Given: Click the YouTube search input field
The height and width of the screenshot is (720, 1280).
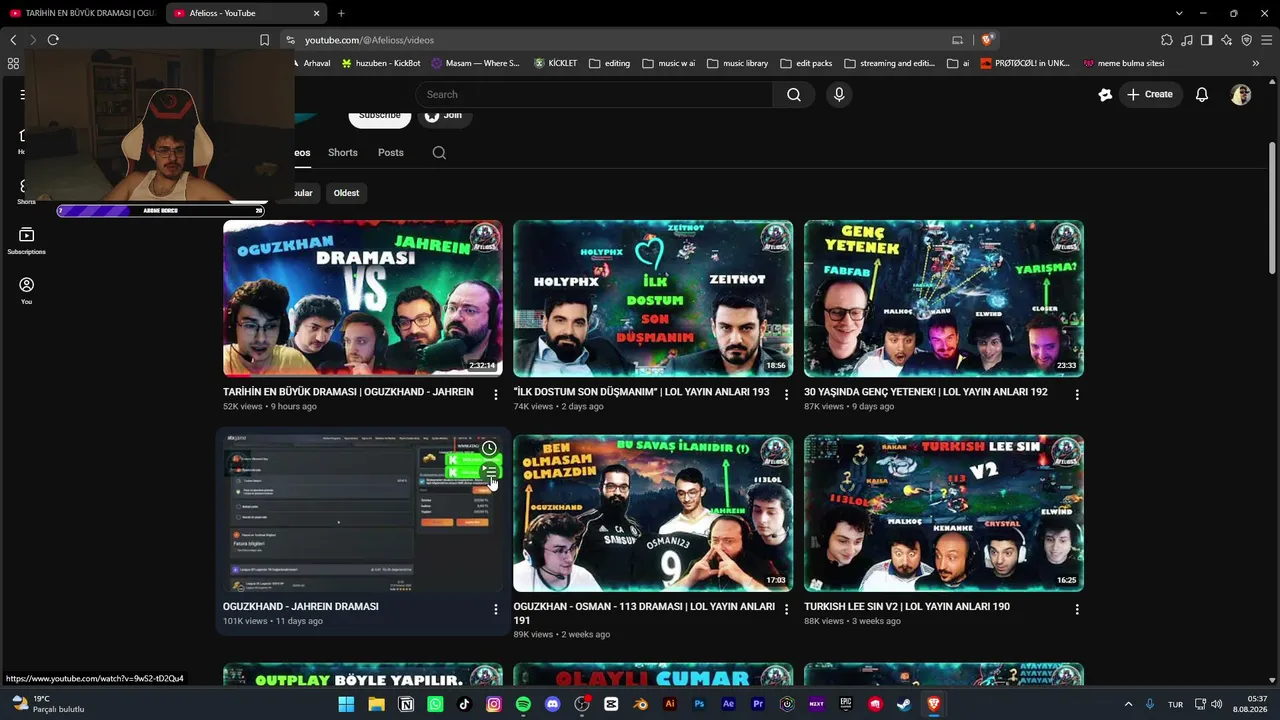Looking at the screenshot, I should [594, 95].
